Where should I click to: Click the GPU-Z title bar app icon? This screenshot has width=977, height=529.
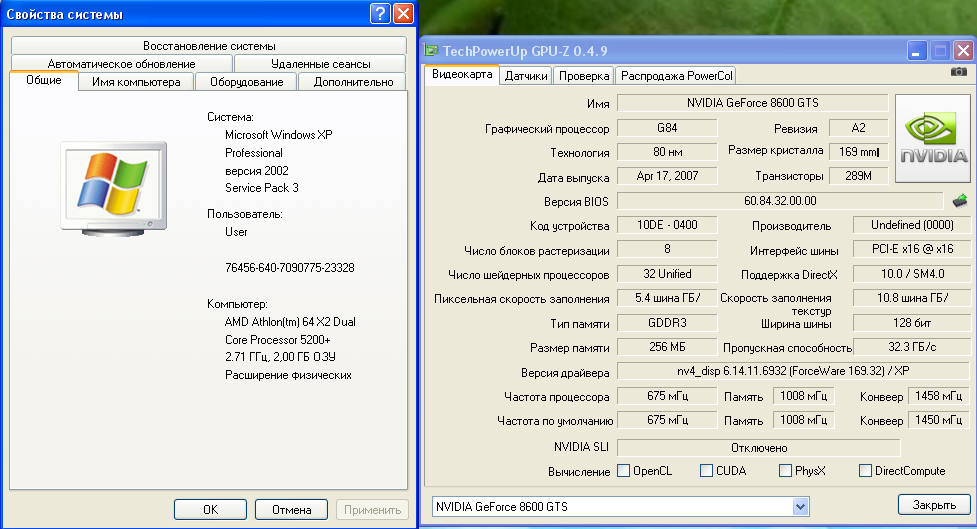tap(430, 50)
